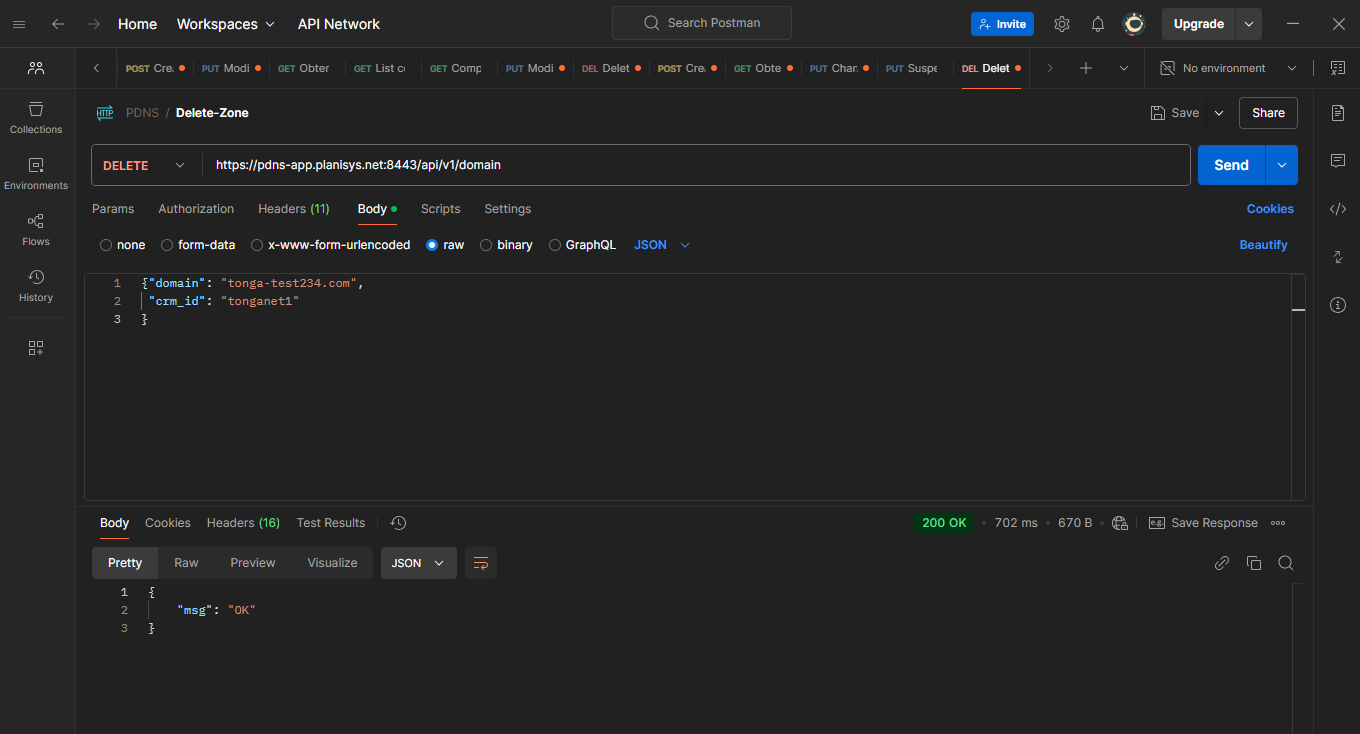Click the Beautify link
The image size is (1360, 734).
pos(1263,245)
